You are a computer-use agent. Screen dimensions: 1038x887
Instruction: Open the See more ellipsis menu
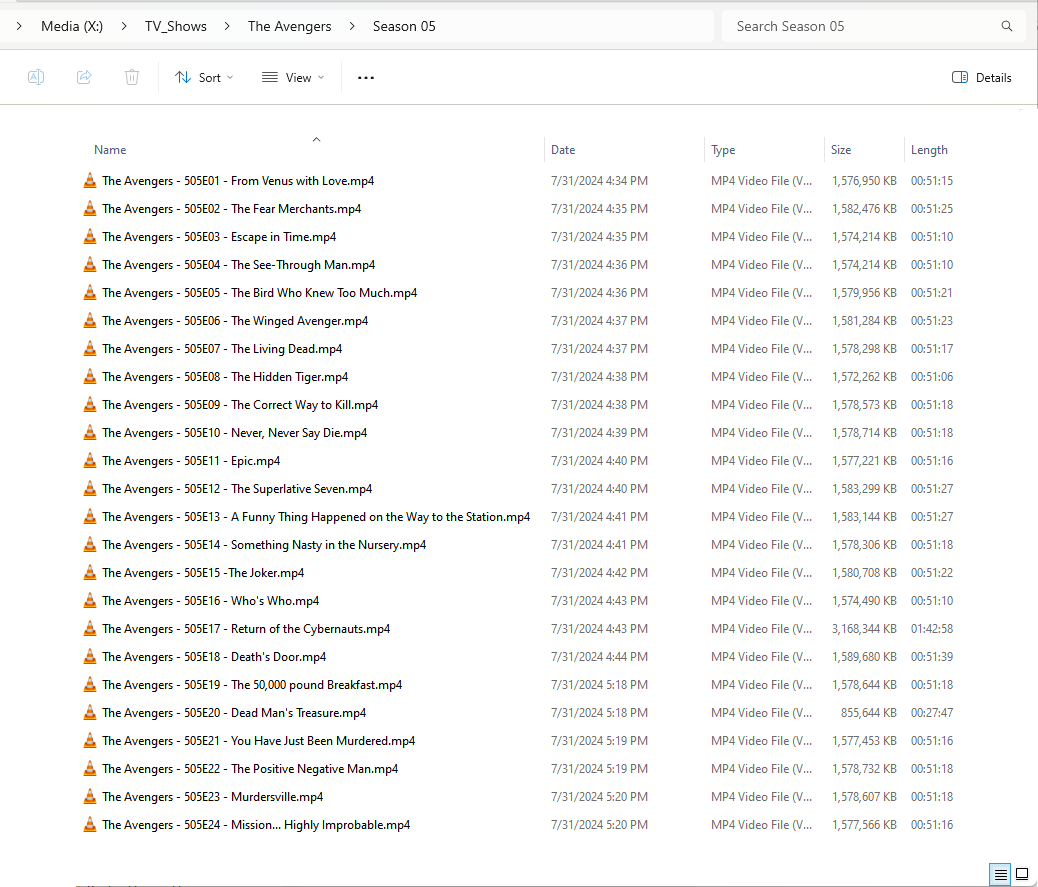click(x=365, y=77)
